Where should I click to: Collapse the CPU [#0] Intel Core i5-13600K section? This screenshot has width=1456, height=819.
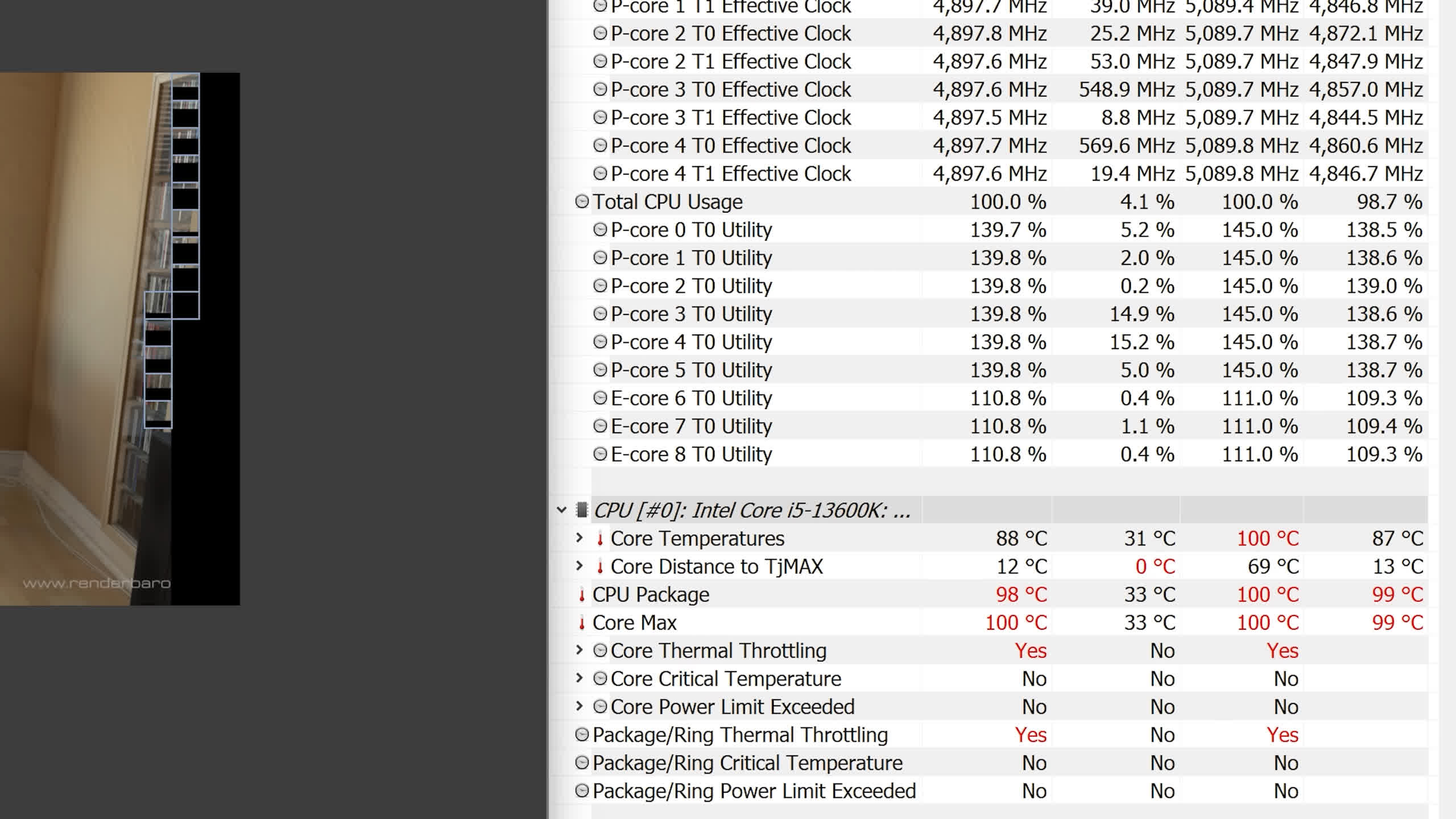coord(562,510)
